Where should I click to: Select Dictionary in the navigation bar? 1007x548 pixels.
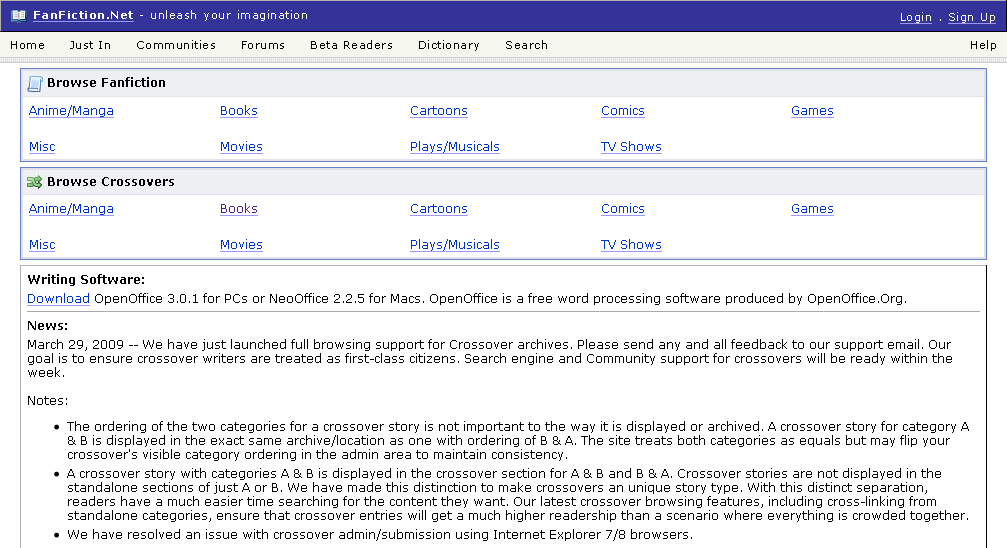[448, 45]
